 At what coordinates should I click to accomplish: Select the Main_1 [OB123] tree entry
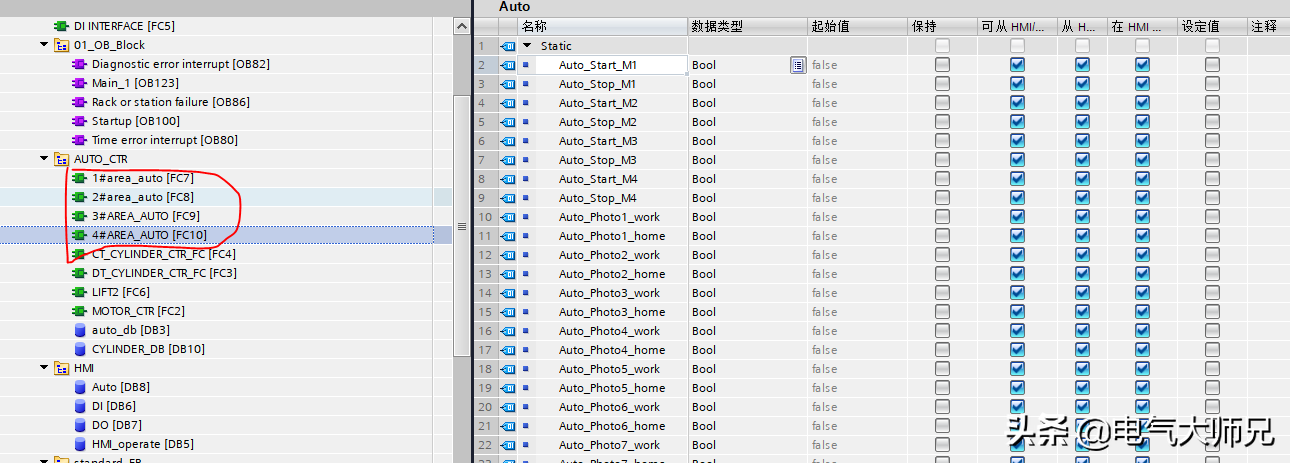tap(135, 83)
